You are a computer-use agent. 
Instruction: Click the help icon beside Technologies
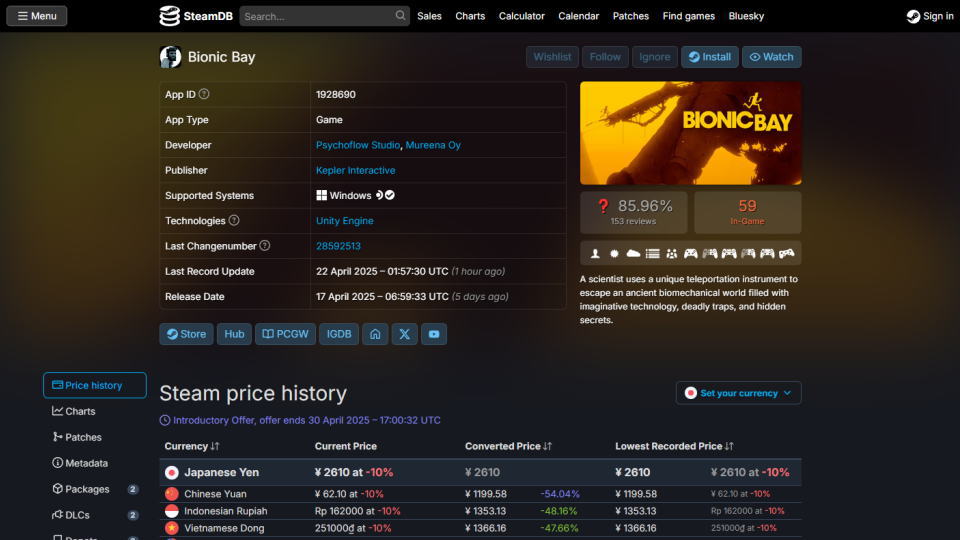(x=234, y=220)
